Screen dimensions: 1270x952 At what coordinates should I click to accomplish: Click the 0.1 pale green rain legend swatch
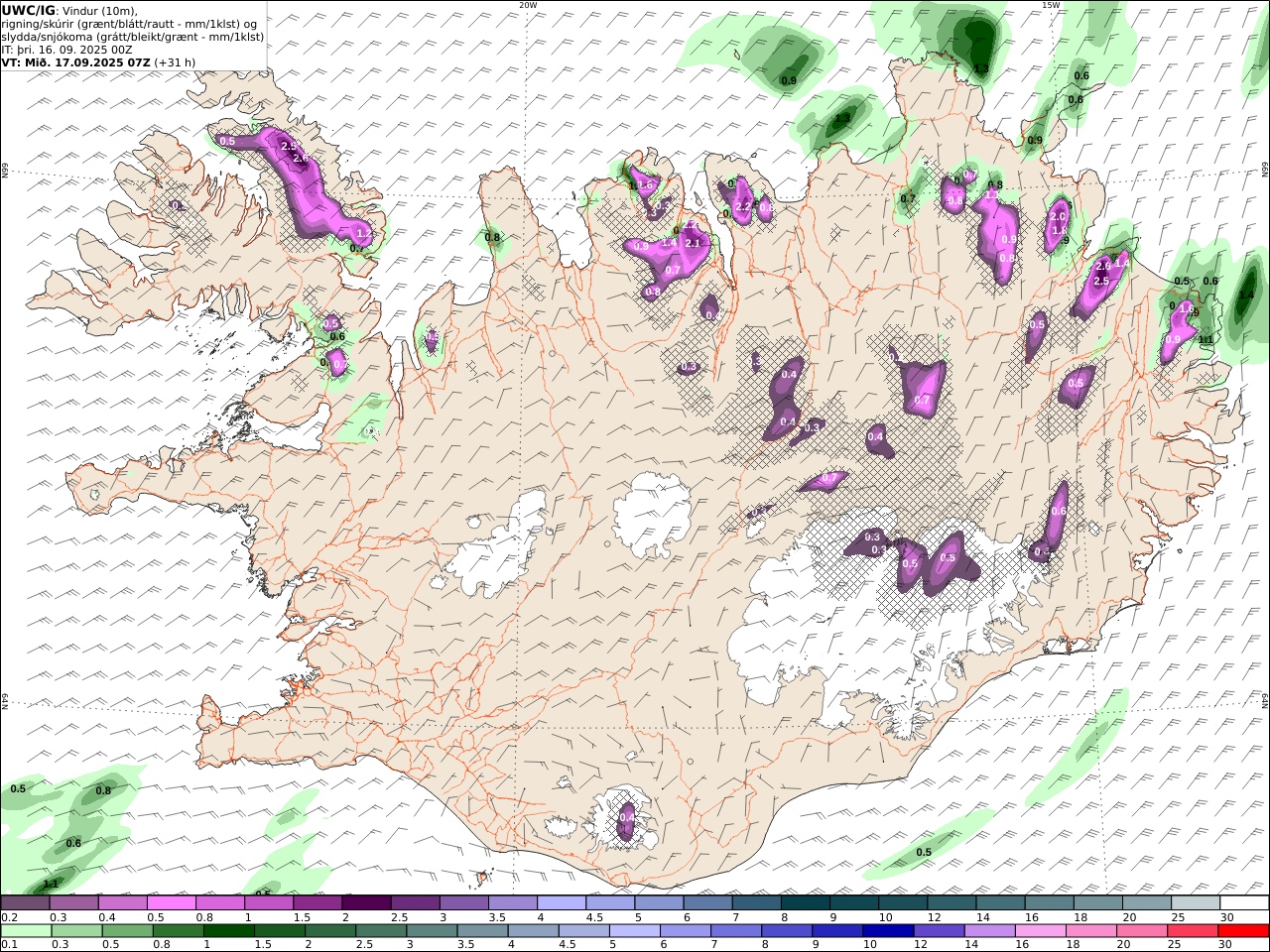coord(26,930)
